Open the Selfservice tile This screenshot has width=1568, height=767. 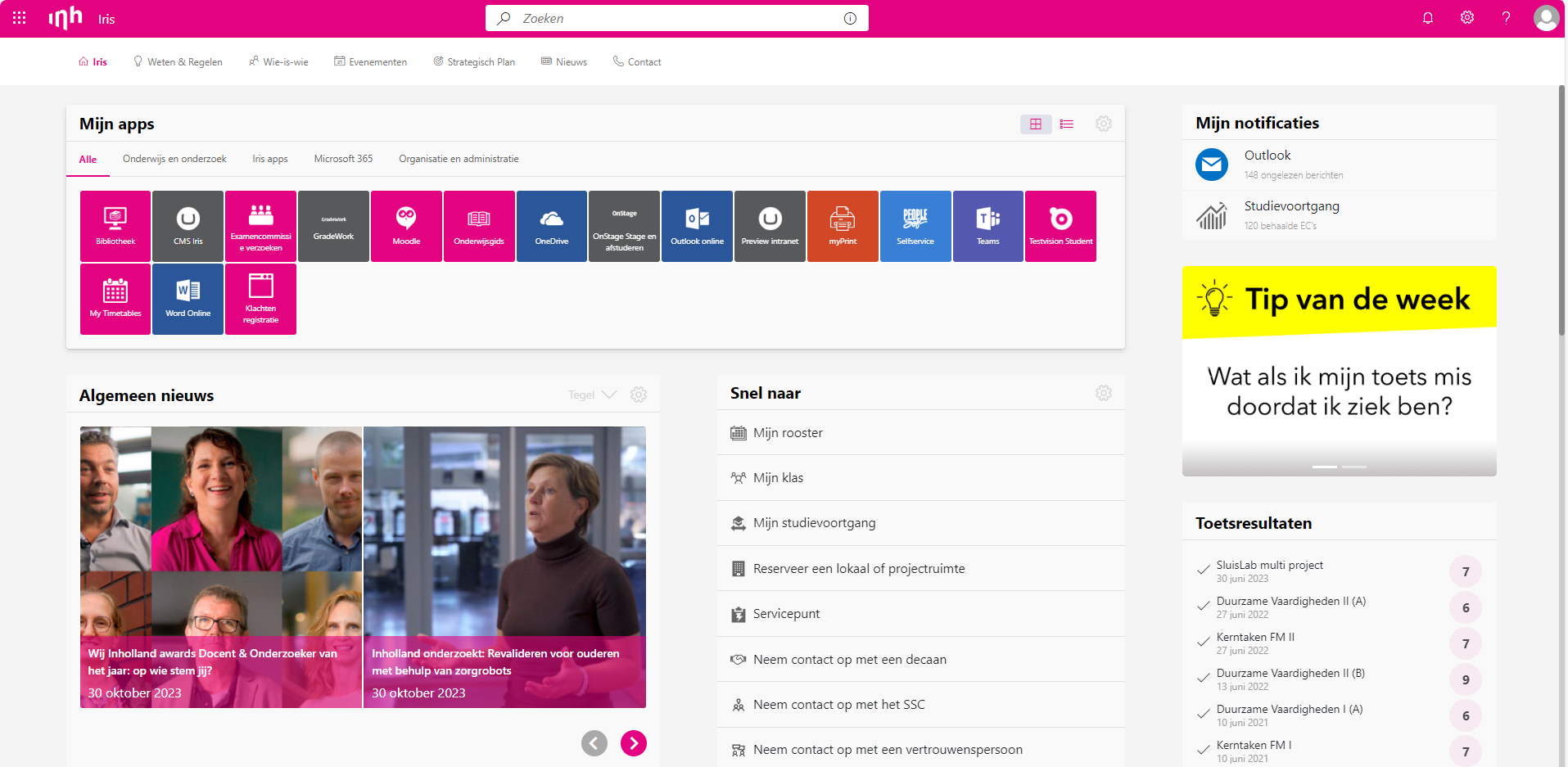[x=915, y=226]
